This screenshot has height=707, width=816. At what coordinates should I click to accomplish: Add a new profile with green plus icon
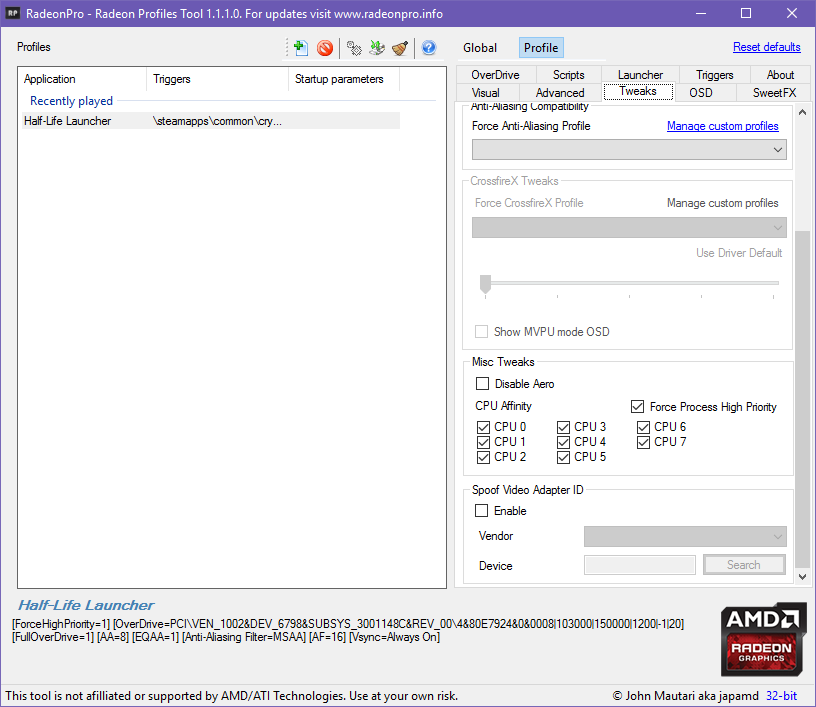(x=300, y=48)
